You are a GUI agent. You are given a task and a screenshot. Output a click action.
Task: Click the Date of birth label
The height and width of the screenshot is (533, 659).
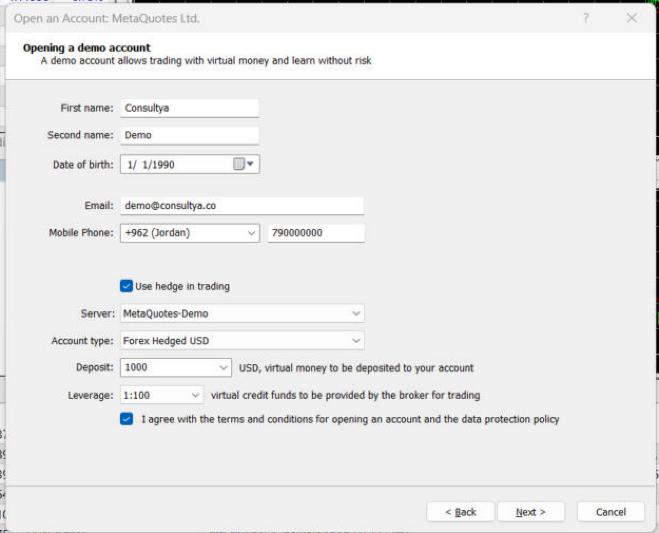83,165
